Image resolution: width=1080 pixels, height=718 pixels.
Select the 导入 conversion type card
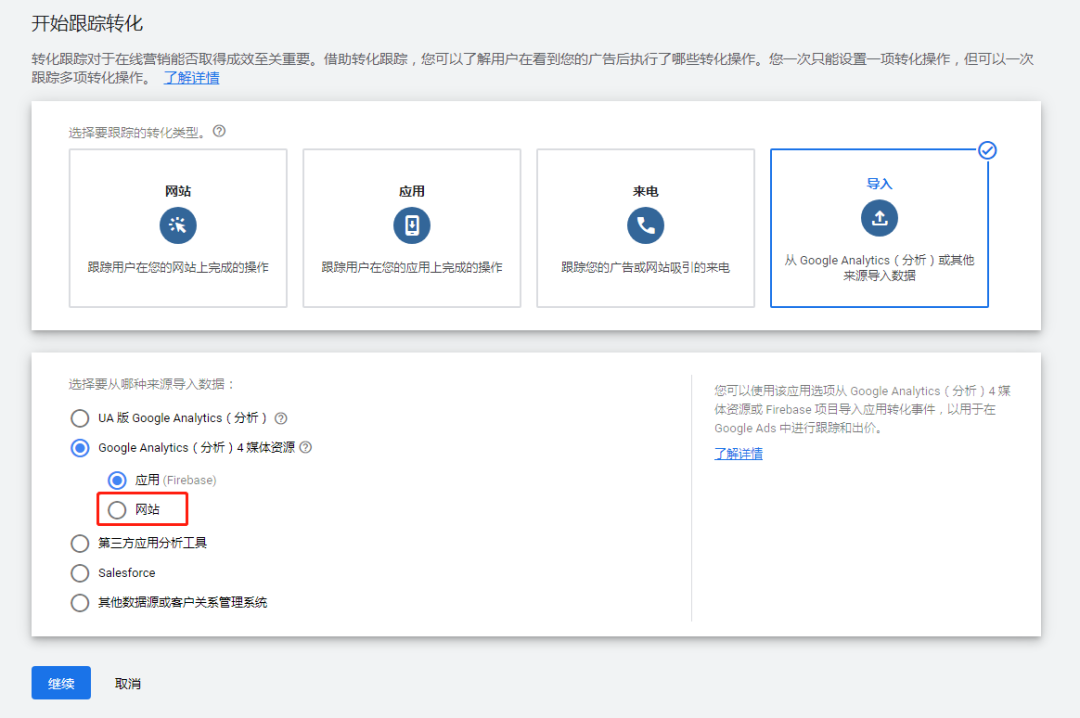point(880,228)
